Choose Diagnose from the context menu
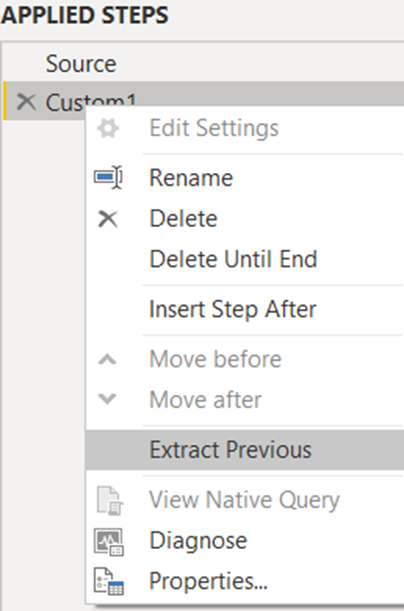 coord(198,541)
